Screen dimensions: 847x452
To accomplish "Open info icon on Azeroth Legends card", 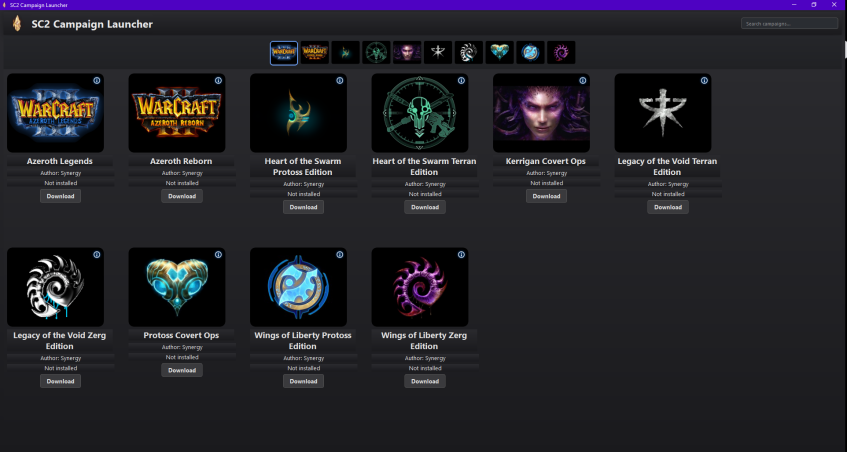I will (97, 80).
